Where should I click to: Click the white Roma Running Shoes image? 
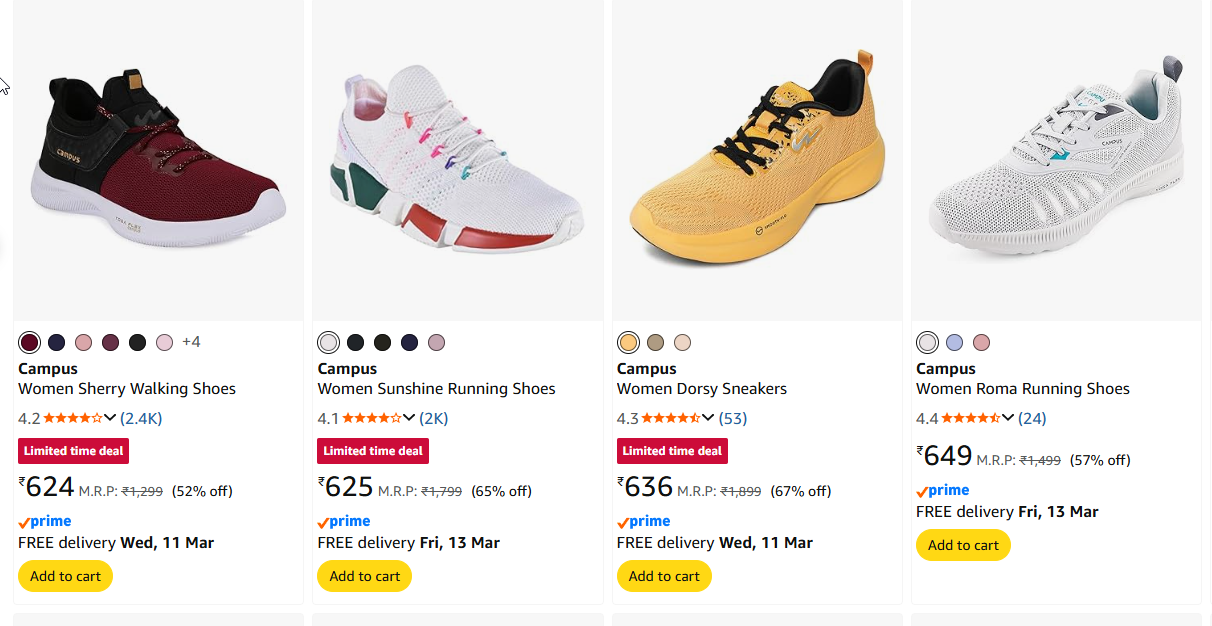point(1056,160)
